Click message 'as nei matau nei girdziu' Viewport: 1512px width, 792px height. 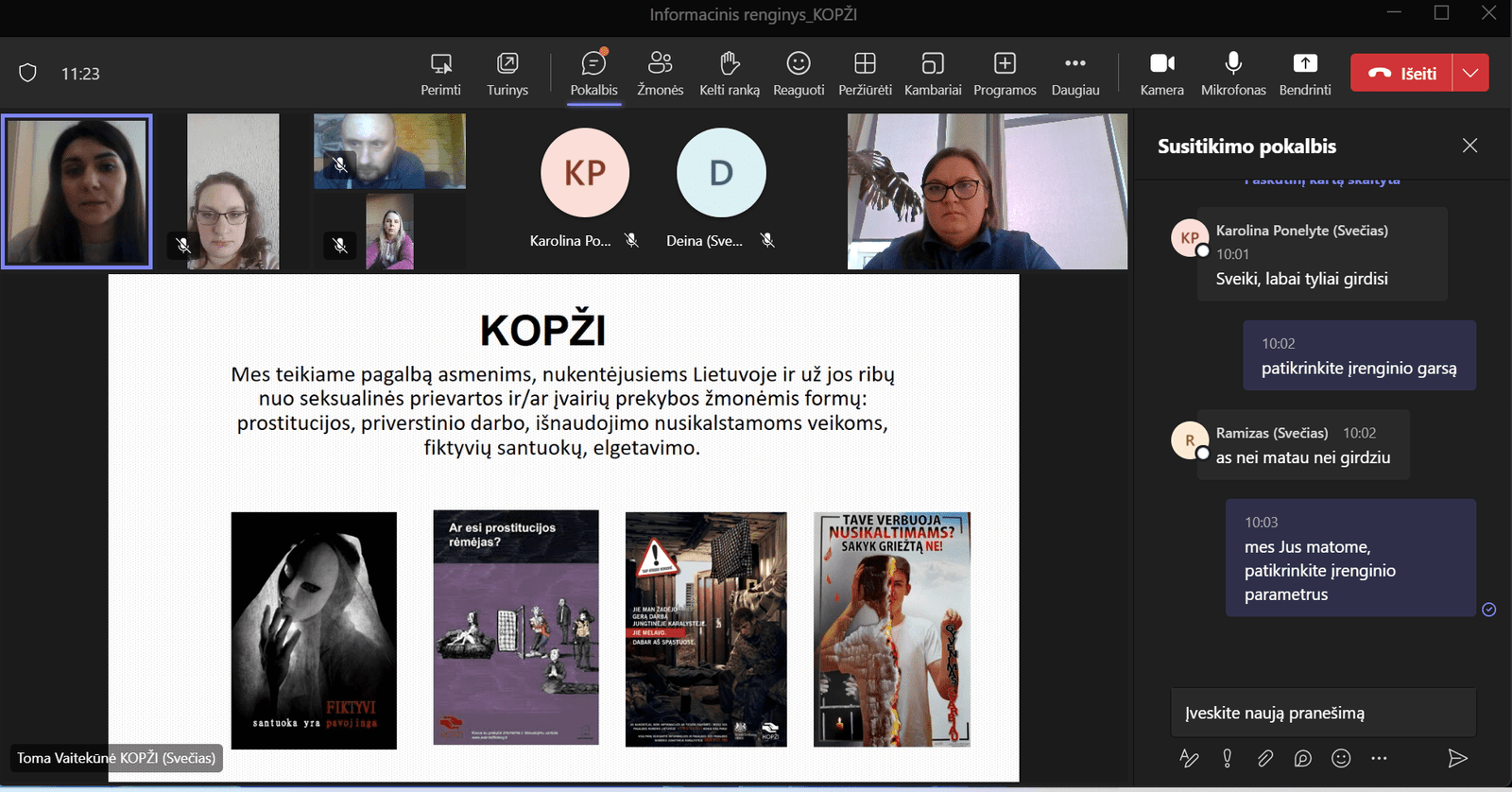tap(1303, 457)
